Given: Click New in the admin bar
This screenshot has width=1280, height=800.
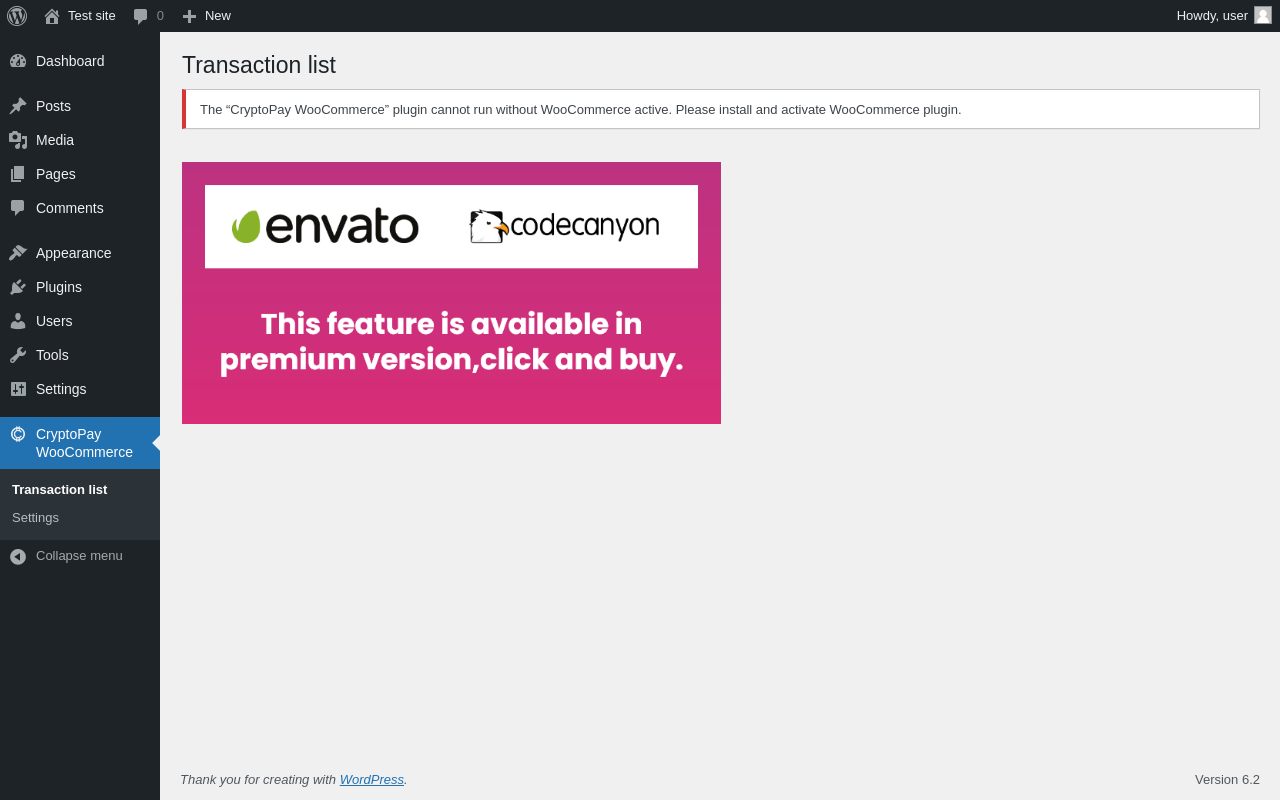Looking at the screenshot, I should click(218, 16).
